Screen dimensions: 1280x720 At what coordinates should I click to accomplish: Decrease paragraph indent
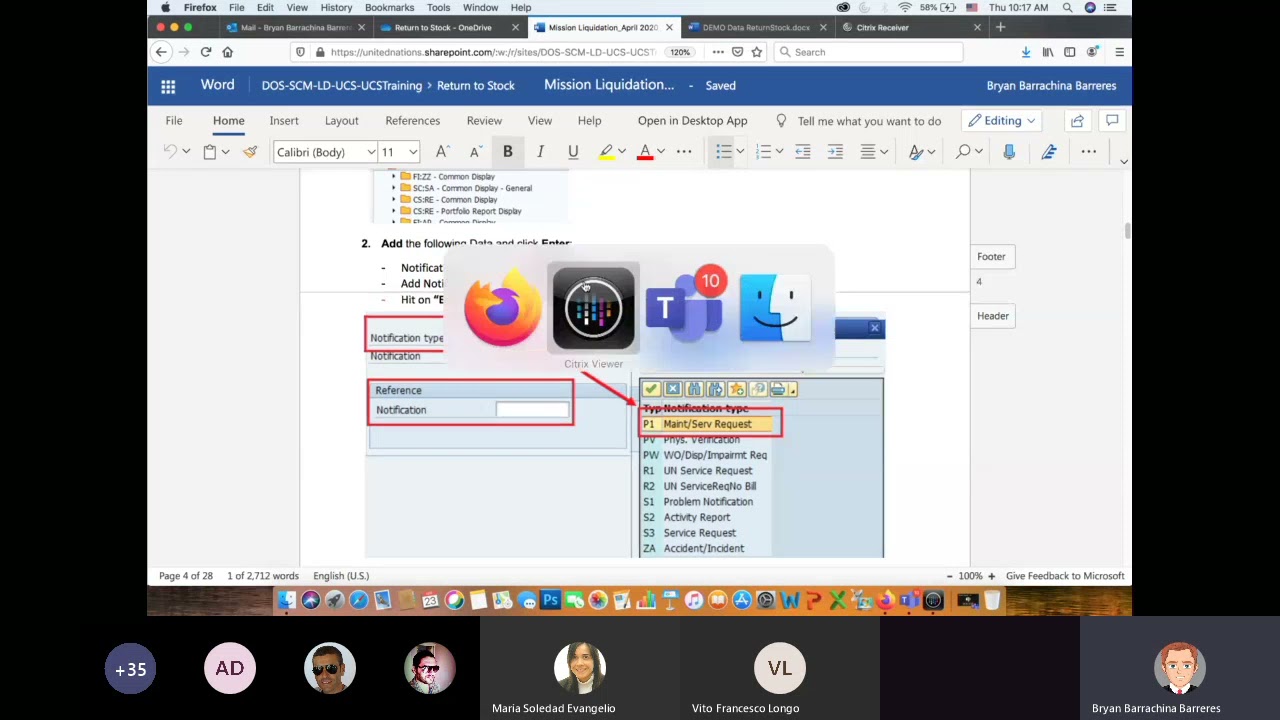[x=802, y=152]
